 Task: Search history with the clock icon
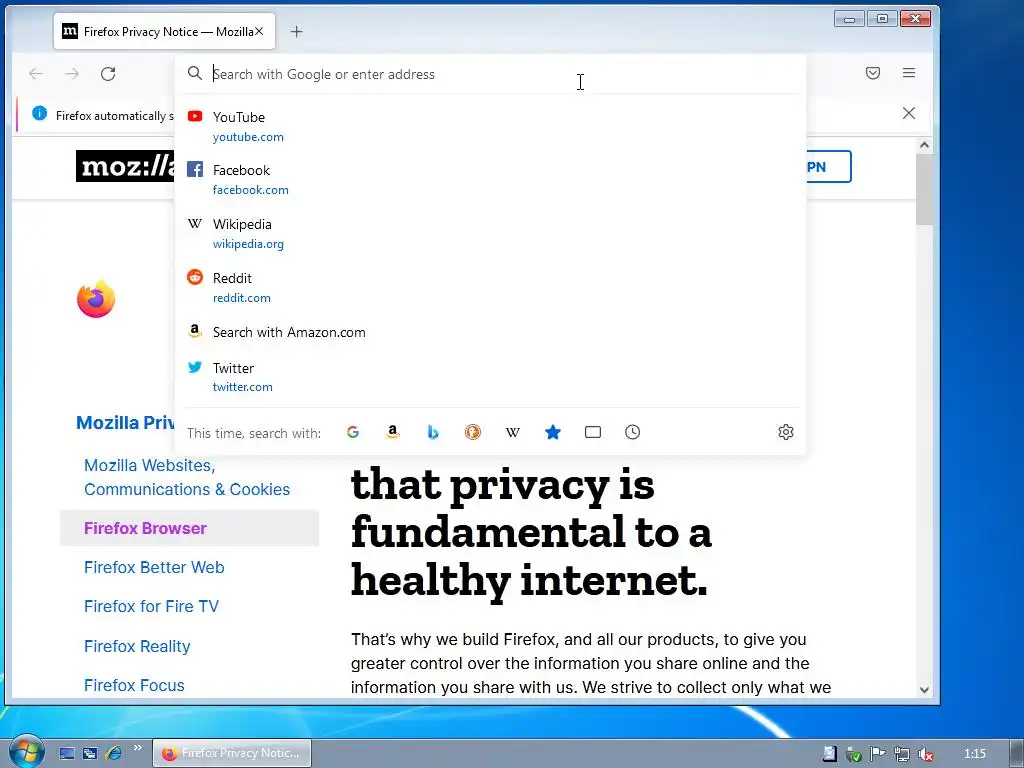click(x=632, y=432)
